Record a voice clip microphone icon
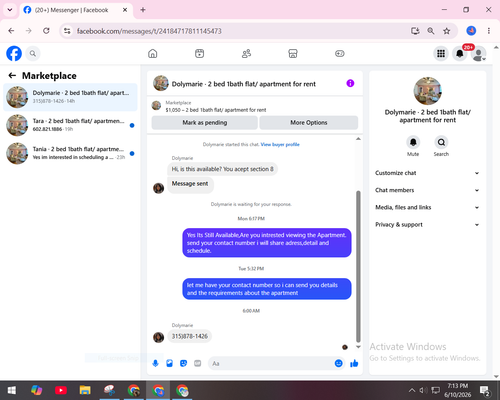 pyautogui.click(x=155, y=363)
